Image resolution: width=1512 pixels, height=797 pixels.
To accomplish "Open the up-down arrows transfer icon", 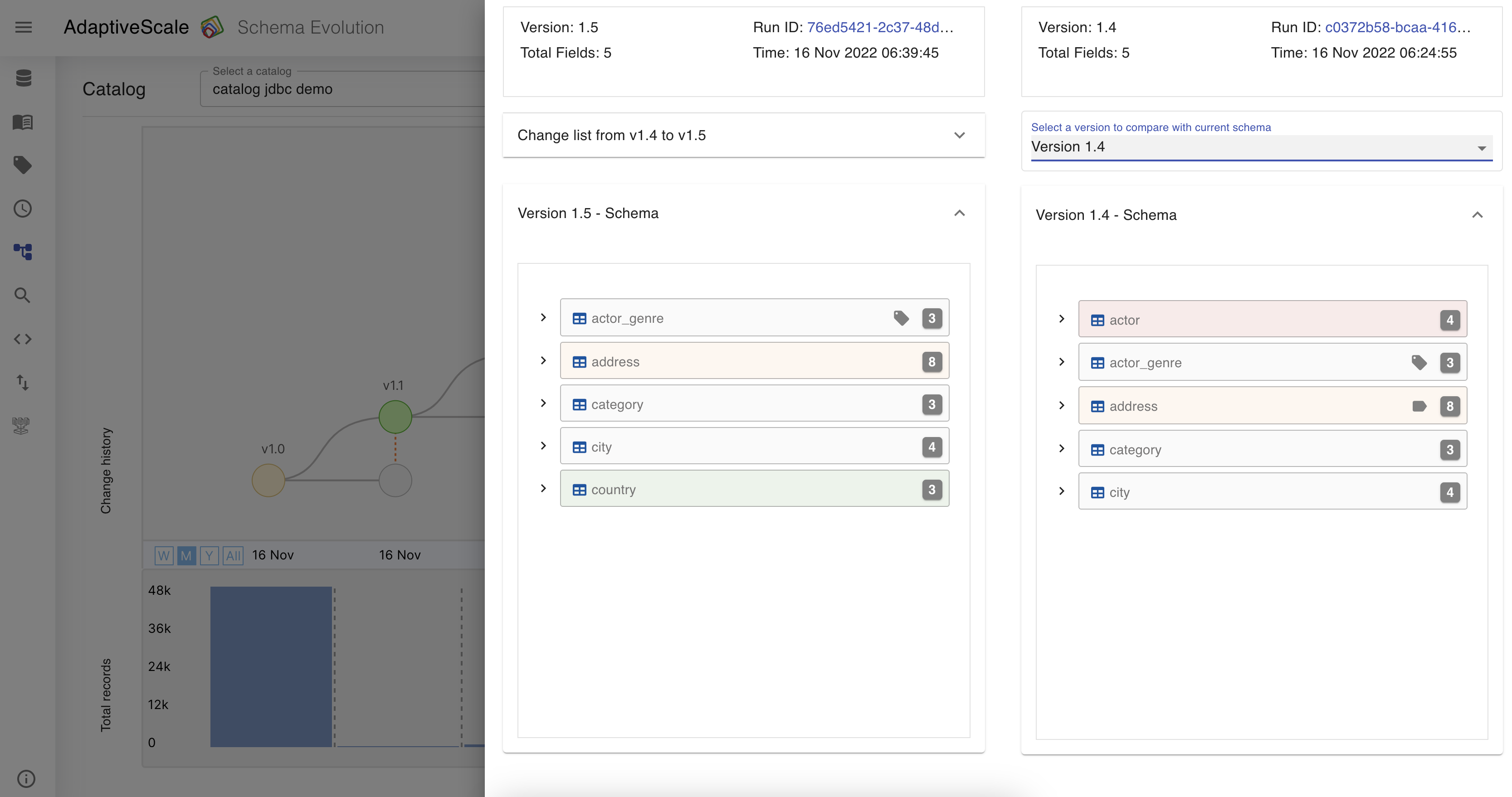I will (x=22, y=382).
